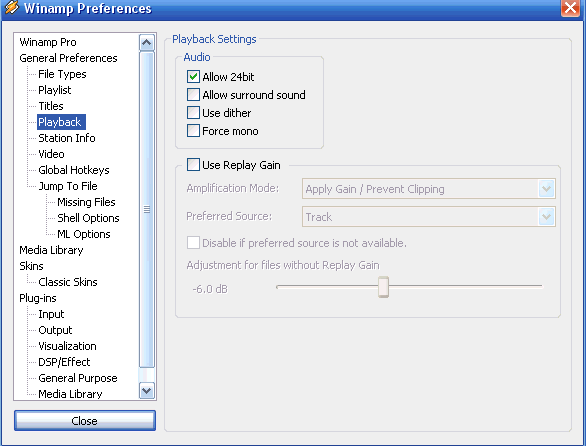Check Disable if preferred source is not available
The height and width of the screenshot is (446, 586).
pos(193,243)
